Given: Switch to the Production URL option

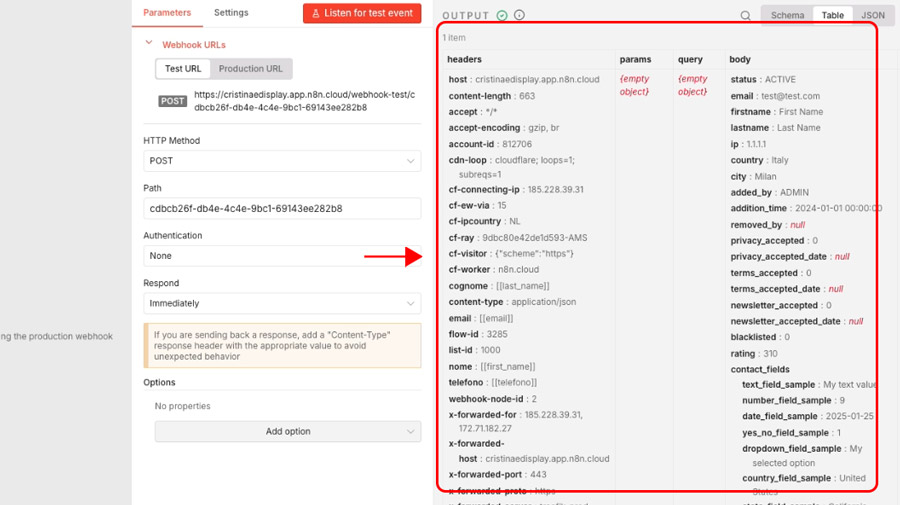Looking at the screenshot, I should 250,69.
